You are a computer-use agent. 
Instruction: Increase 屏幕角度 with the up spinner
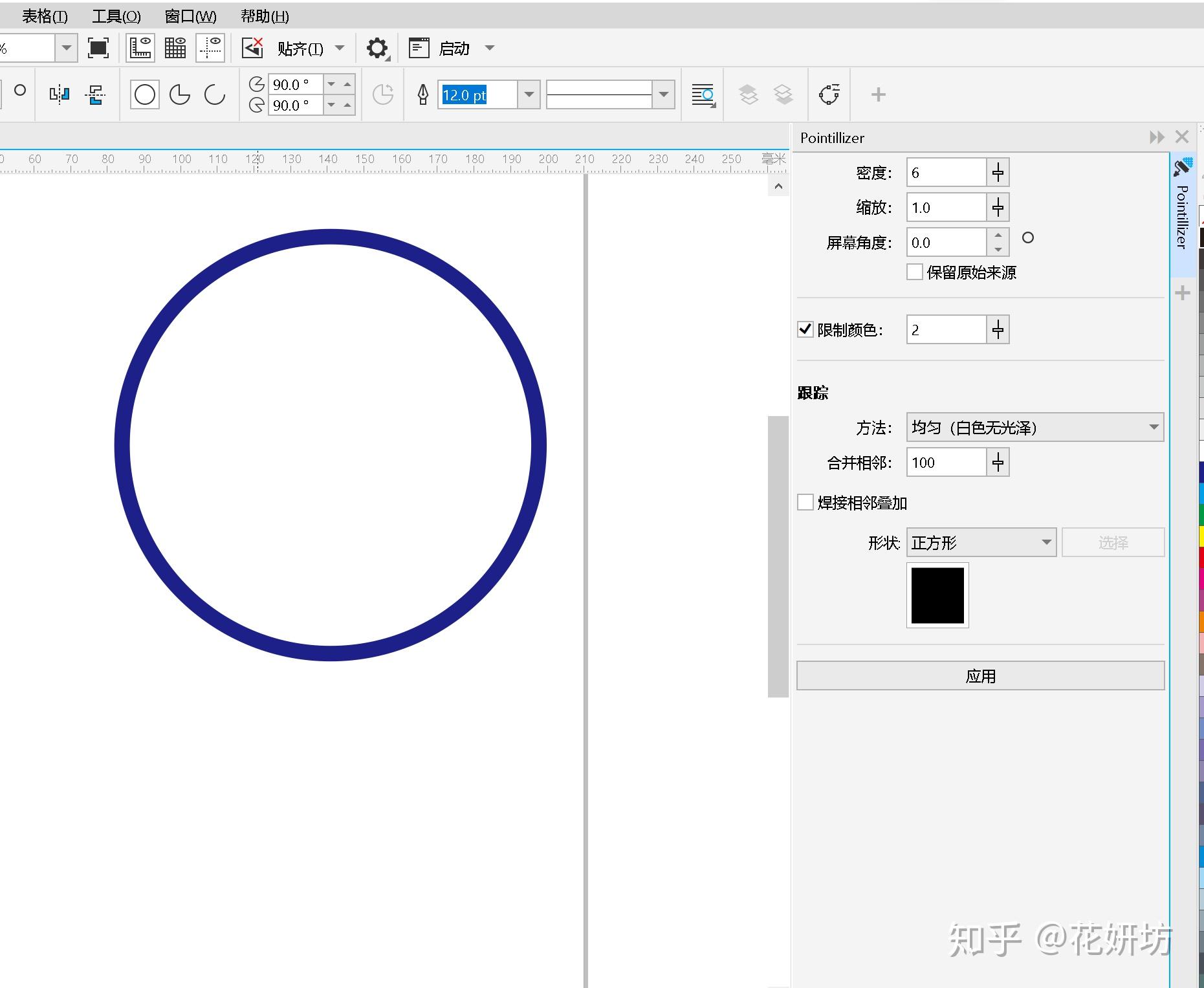998,236
